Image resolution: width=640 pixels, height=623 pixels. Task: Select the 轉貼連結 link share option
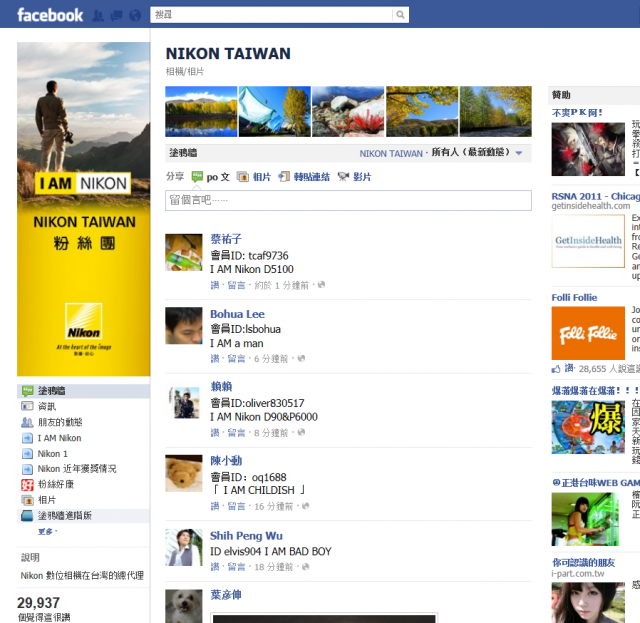click(x=304, y=177)
